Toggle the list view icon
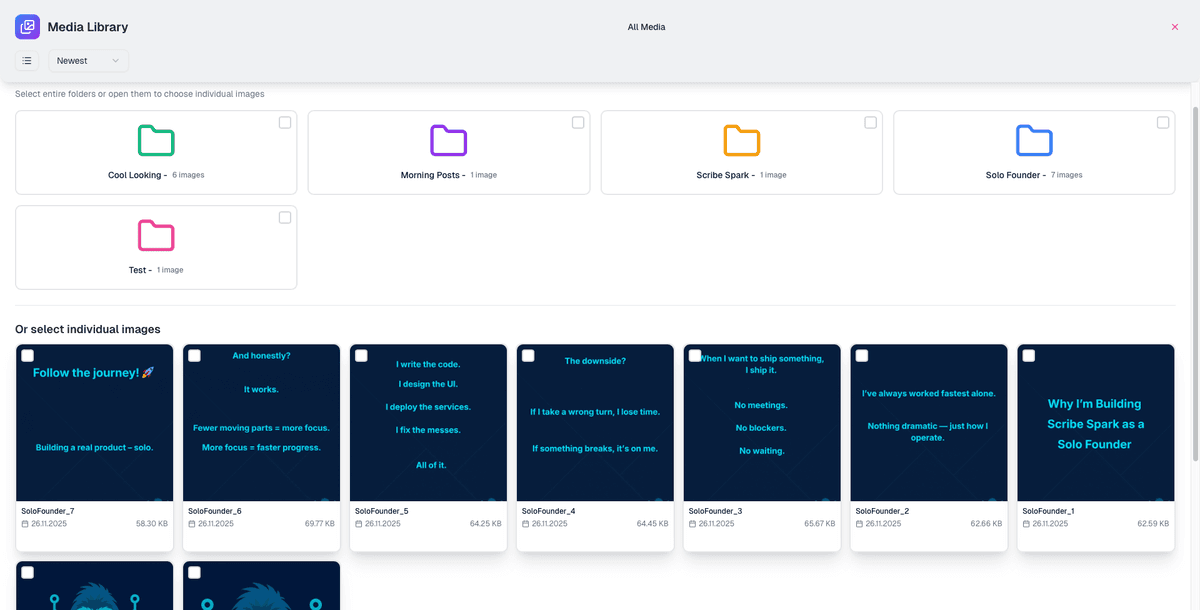Screen dimensions: 1200x610 [27, 61]
